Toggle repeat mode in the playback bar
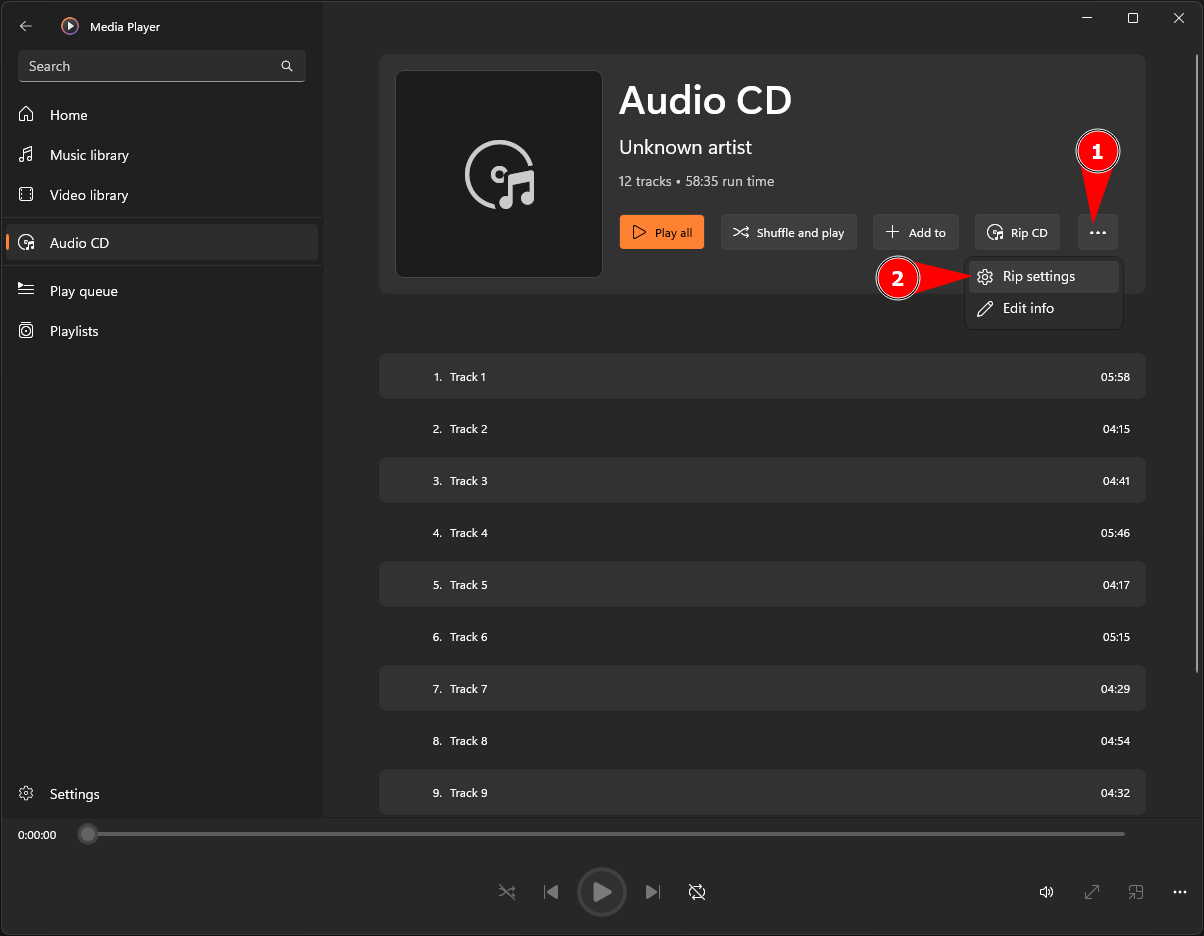 pos(697,892)
